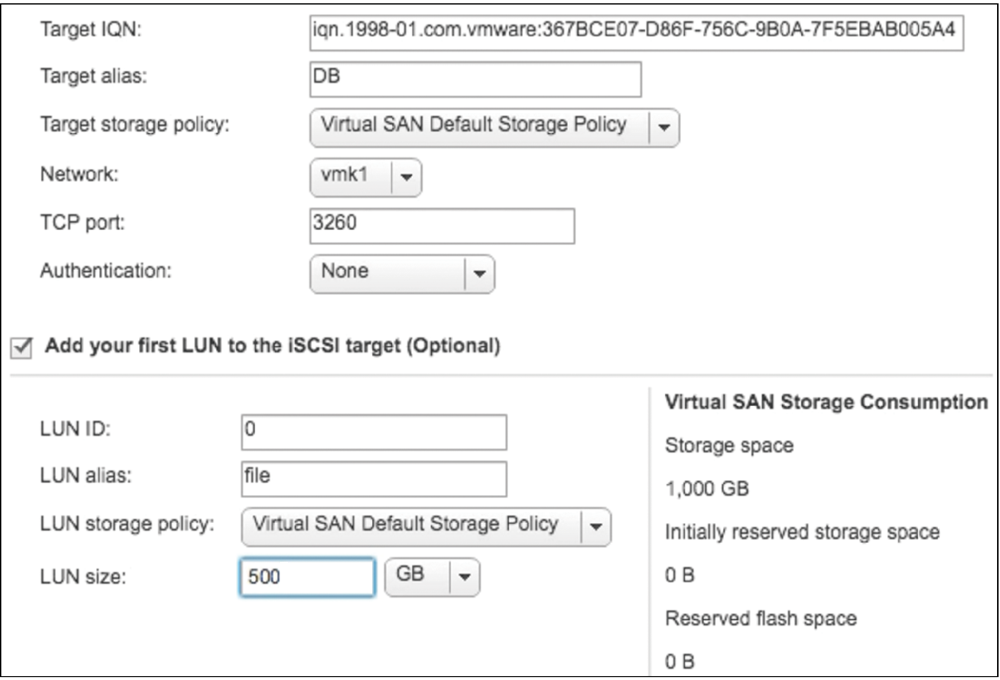Click the Network label
The height and width of the screenshot is (680, 1000).
pos(79,174)
